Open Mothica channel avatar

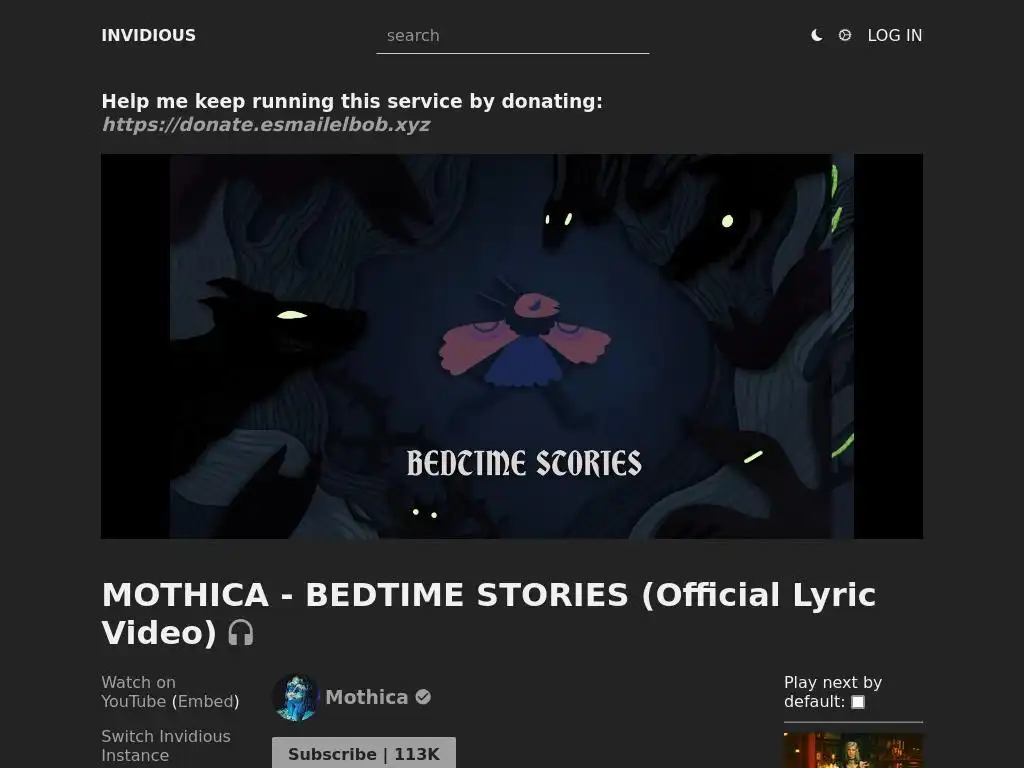(x=296, y=697)
